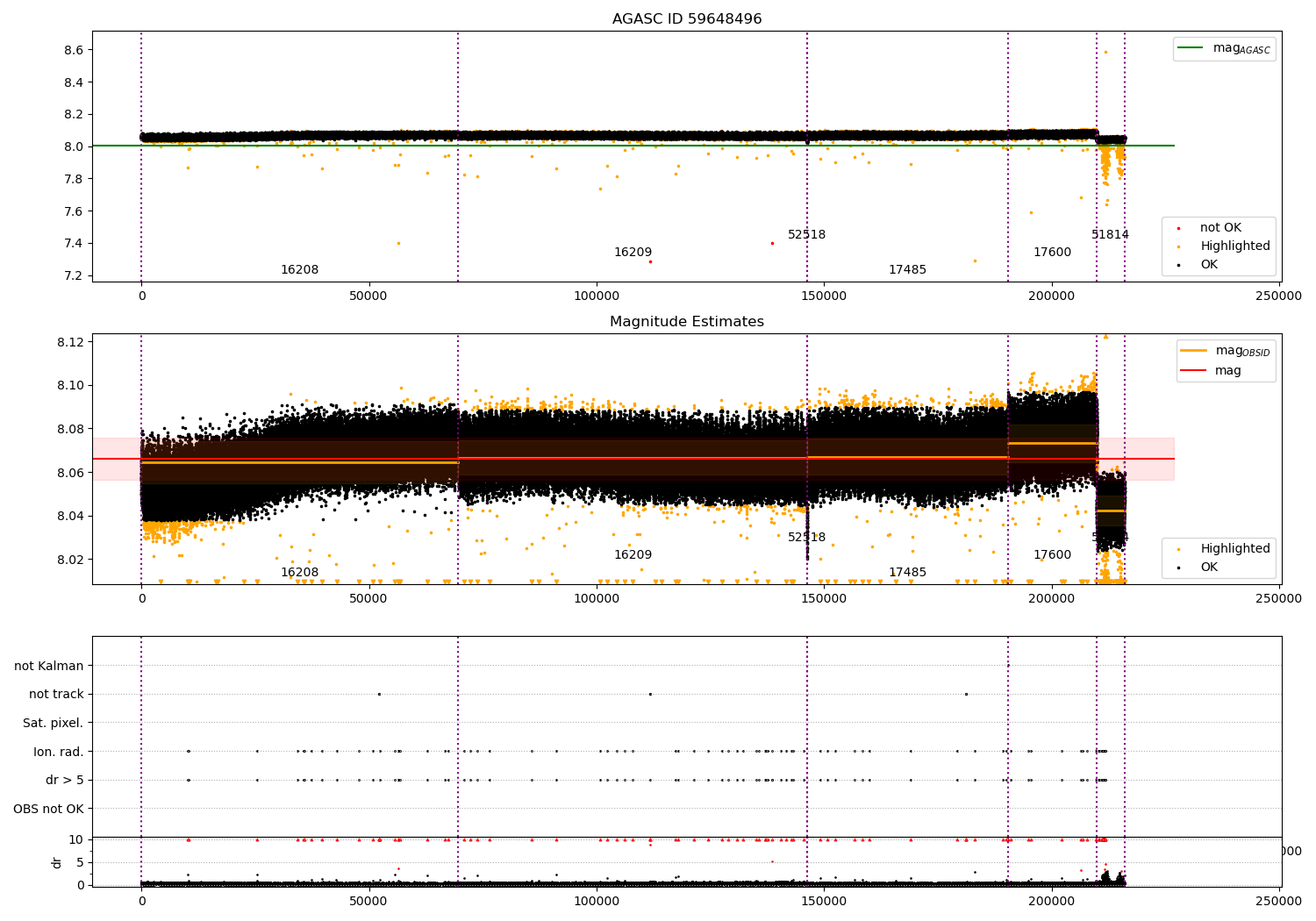Click observation label 16208 in middle plot
1316x921 pixels.
pyautogui.click(x=299, y=572)
